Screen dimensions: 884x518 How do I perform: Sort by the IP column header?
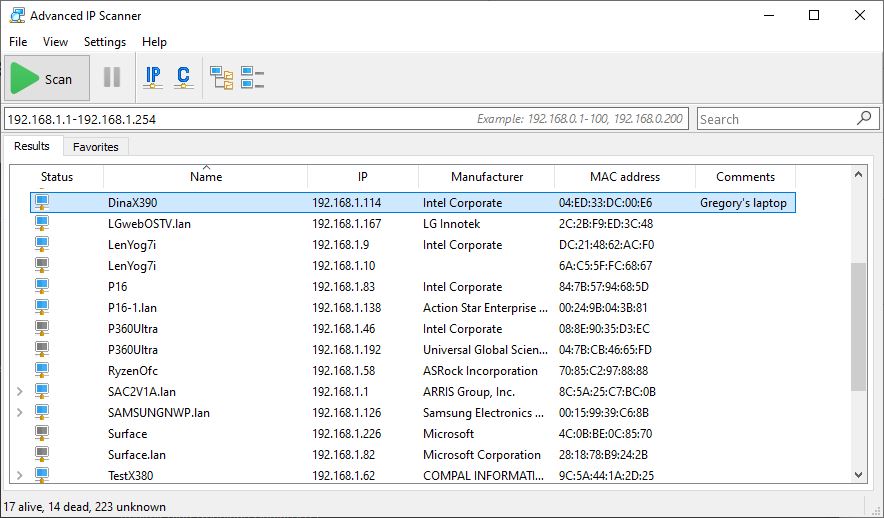(x=363, y=176)
